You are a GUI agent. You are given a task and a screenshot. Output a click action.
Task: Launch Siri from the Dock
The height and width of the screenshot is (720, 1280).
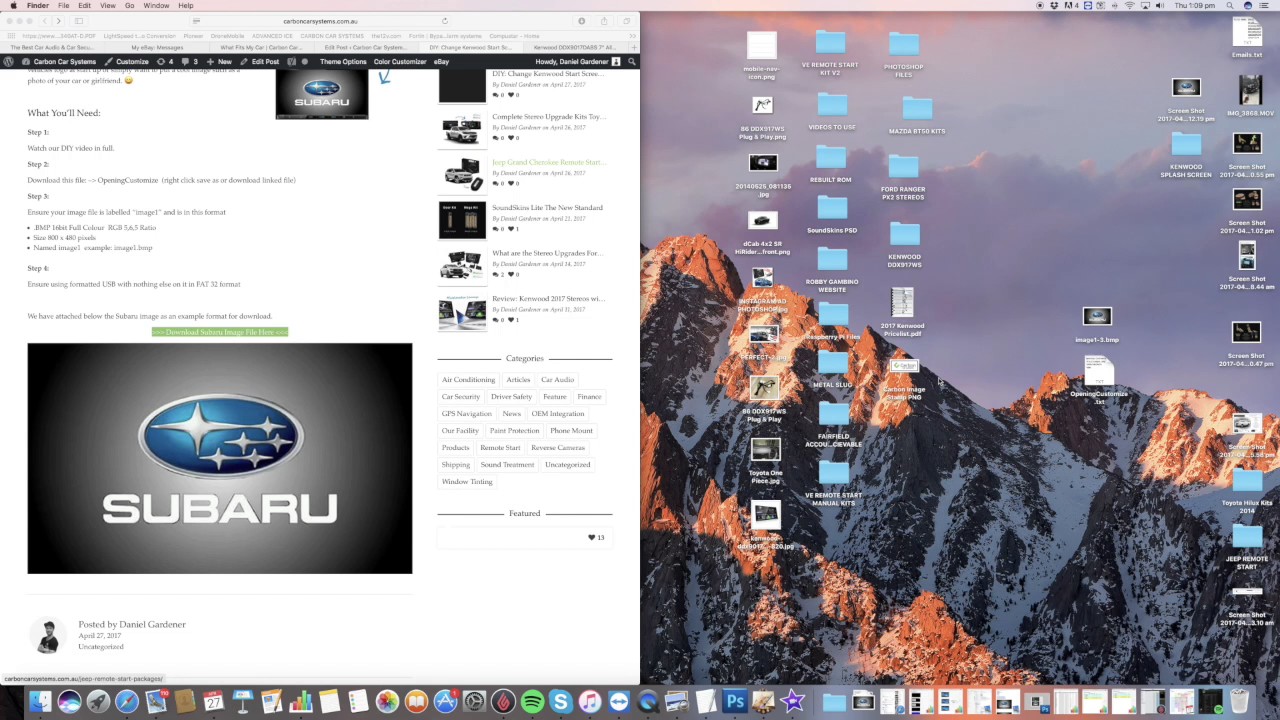point(69,702)
